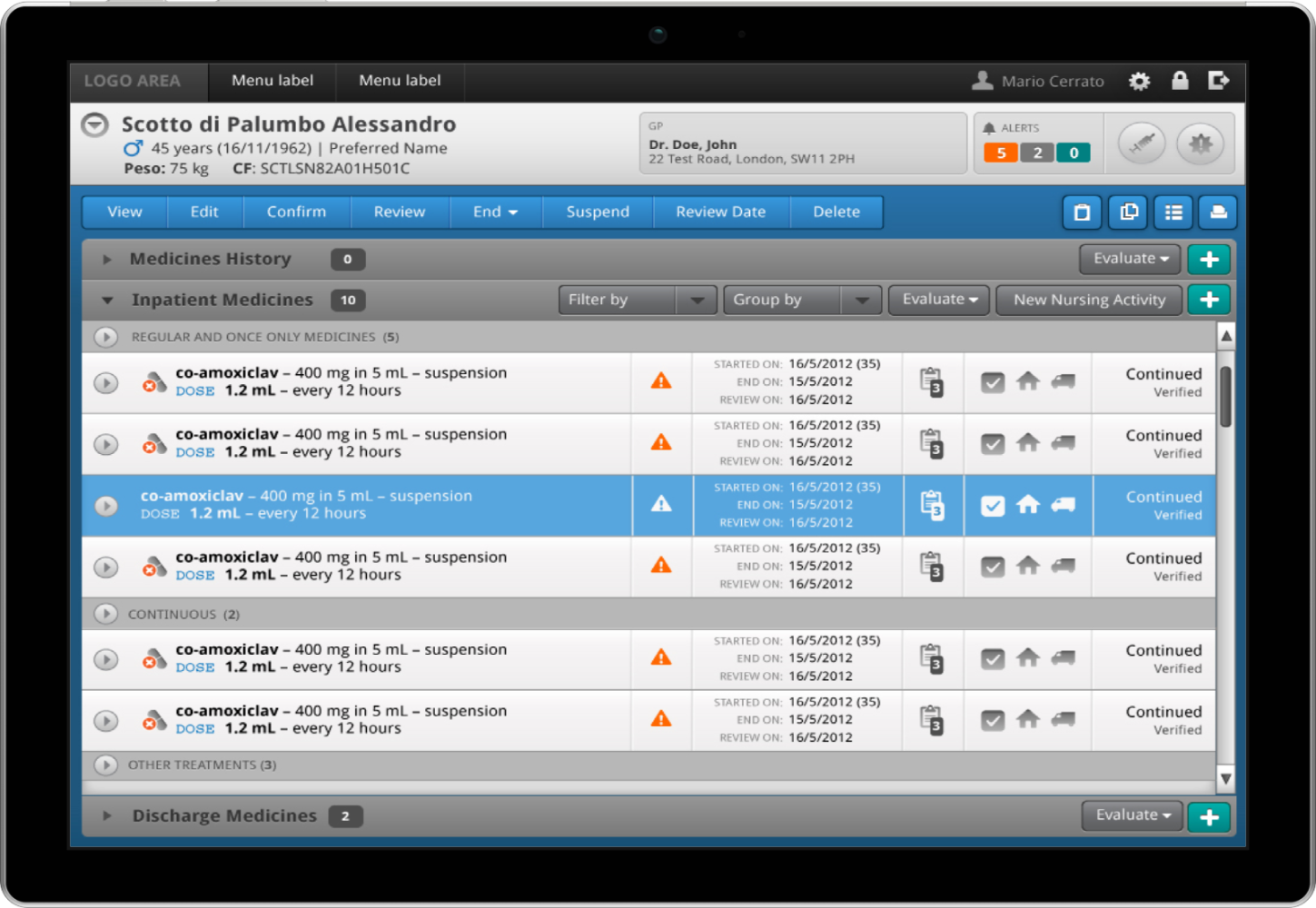Screen dimensions: 1316x908
Task: Toggle the checkmark box in highlighted blue row
Action: (993, 506)
